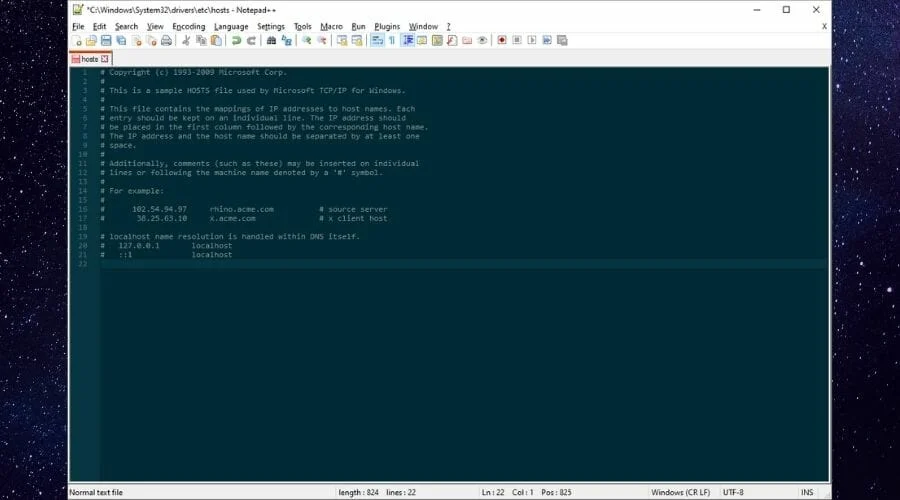The height and width of the screenshot is (500, 900).
Task: Expand the Language menu
Action: pyautogui.click(x=231, y=26)
